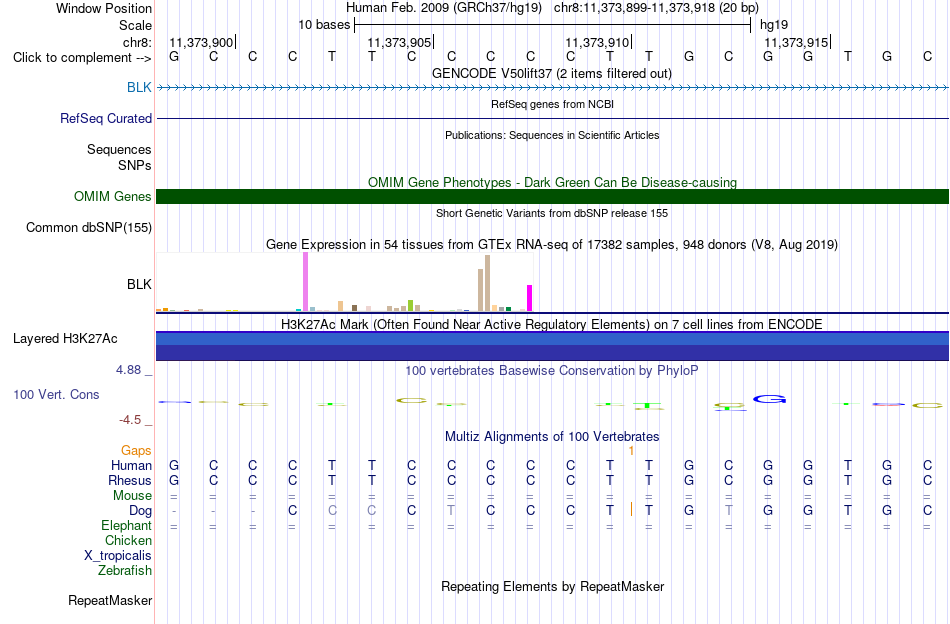Click the 'RefSeq genes from NCBI' title

(553, 104)
